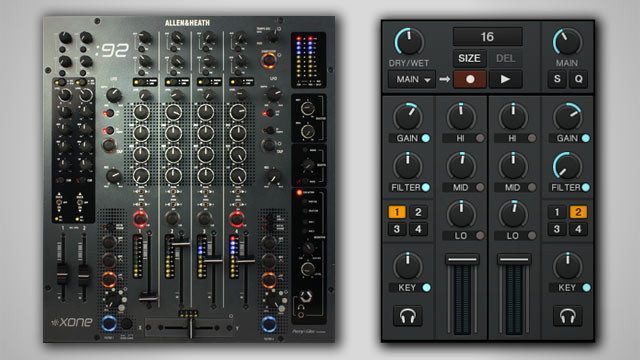Click the right deck FILTER knob
Image resolution: width=640 pixels, height=360 pixels.
coord(567,166)
